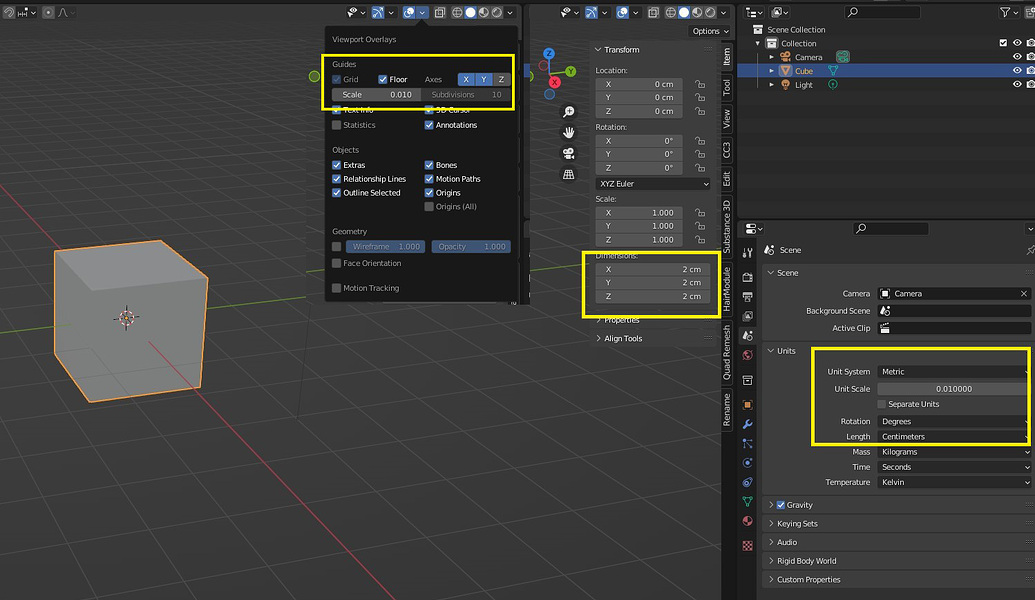
Task: Click the green Y axis on navigation gizmo
Action: click(x=570, y=71)
